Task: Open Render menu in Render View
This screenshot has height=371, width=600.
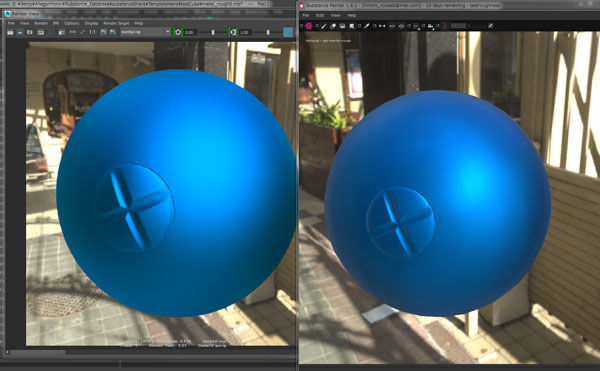Action: click(x=41, y=23)
